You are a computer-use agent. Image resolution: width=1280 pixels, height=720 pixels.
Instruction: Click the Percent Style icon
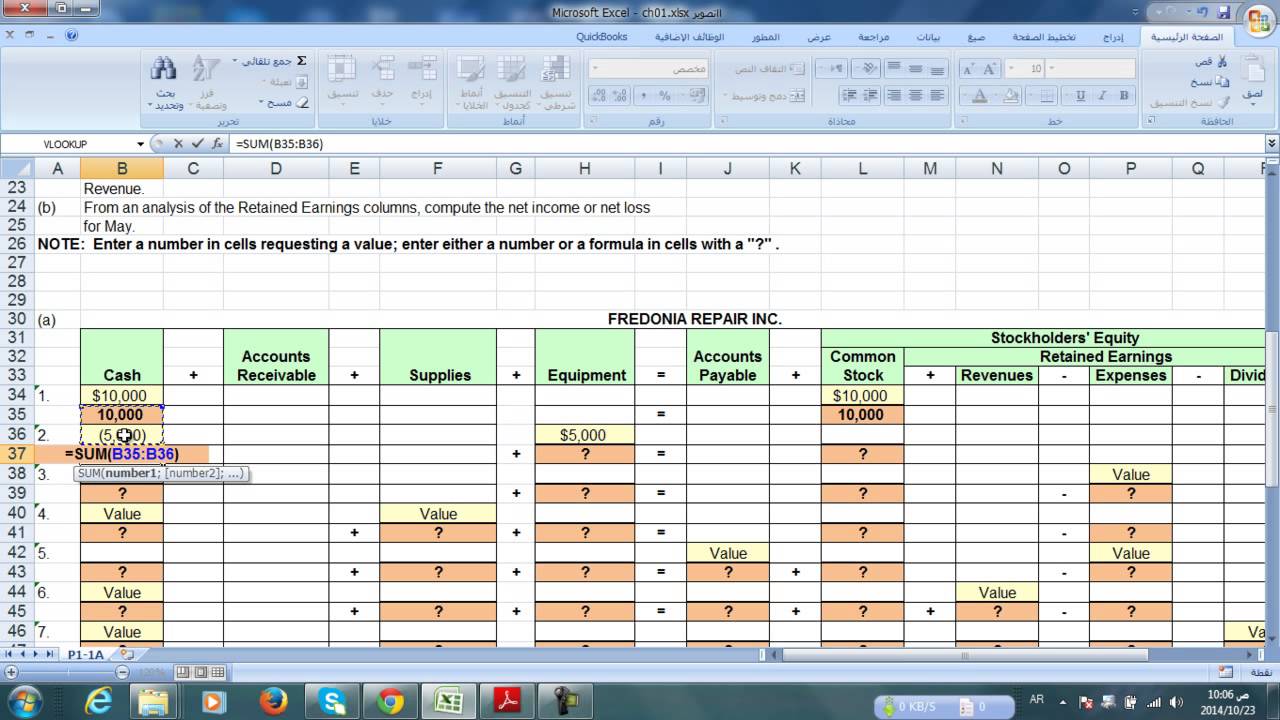(665, 96)
